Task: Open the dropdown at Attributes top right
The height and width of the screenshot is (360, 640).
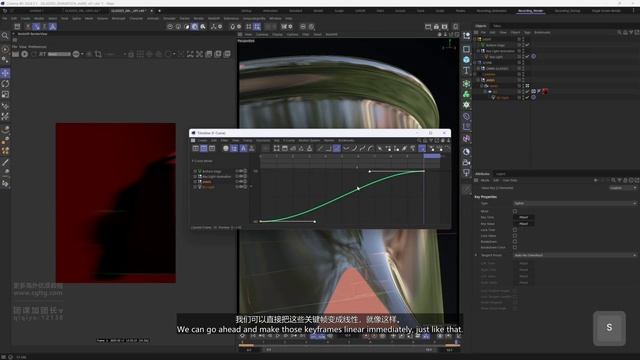Action: click(623, 188)
